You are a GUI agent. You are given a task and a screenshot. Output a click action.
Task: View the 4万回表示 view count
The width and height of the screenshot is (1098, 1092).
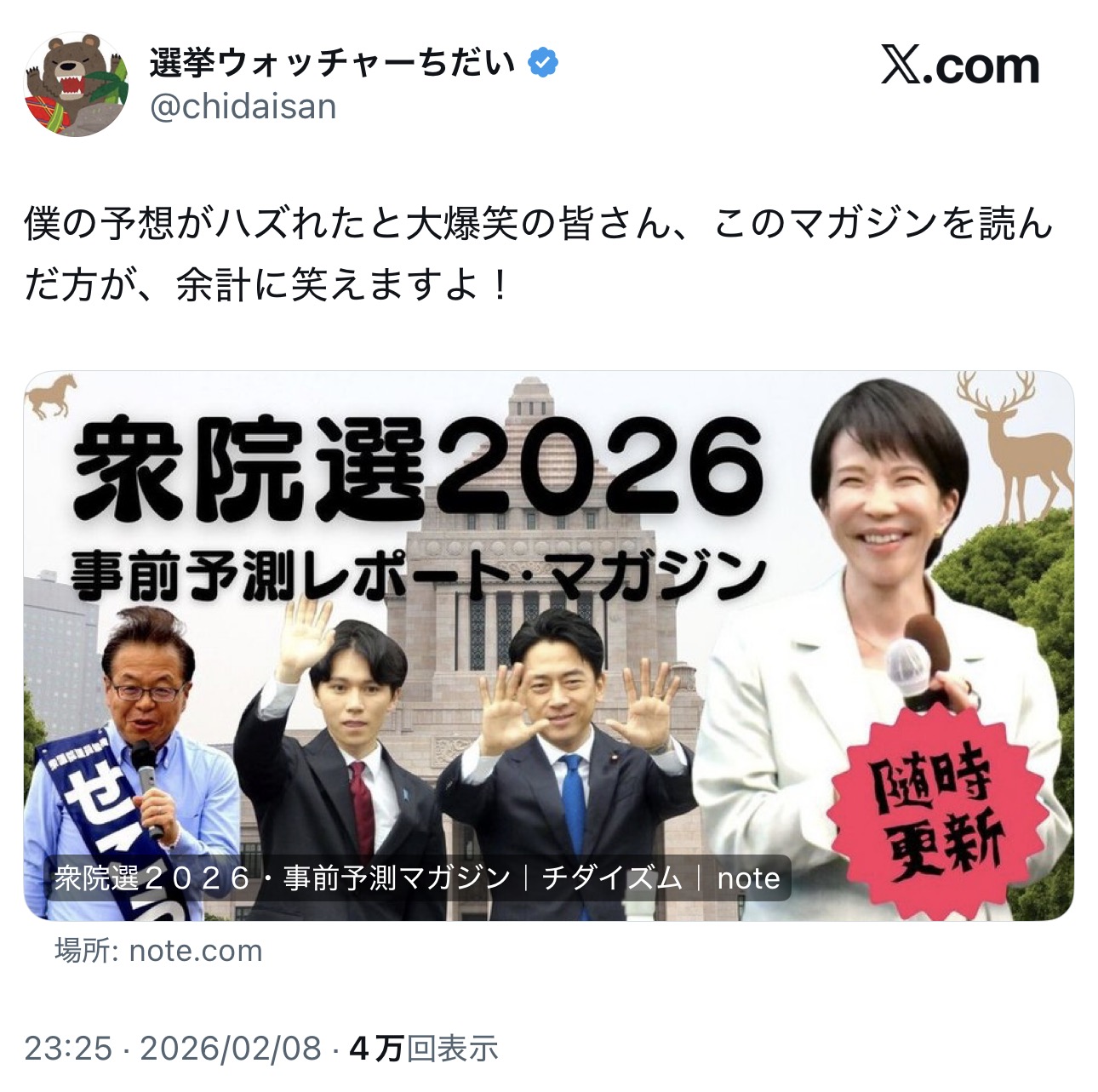pos(424,1049)
